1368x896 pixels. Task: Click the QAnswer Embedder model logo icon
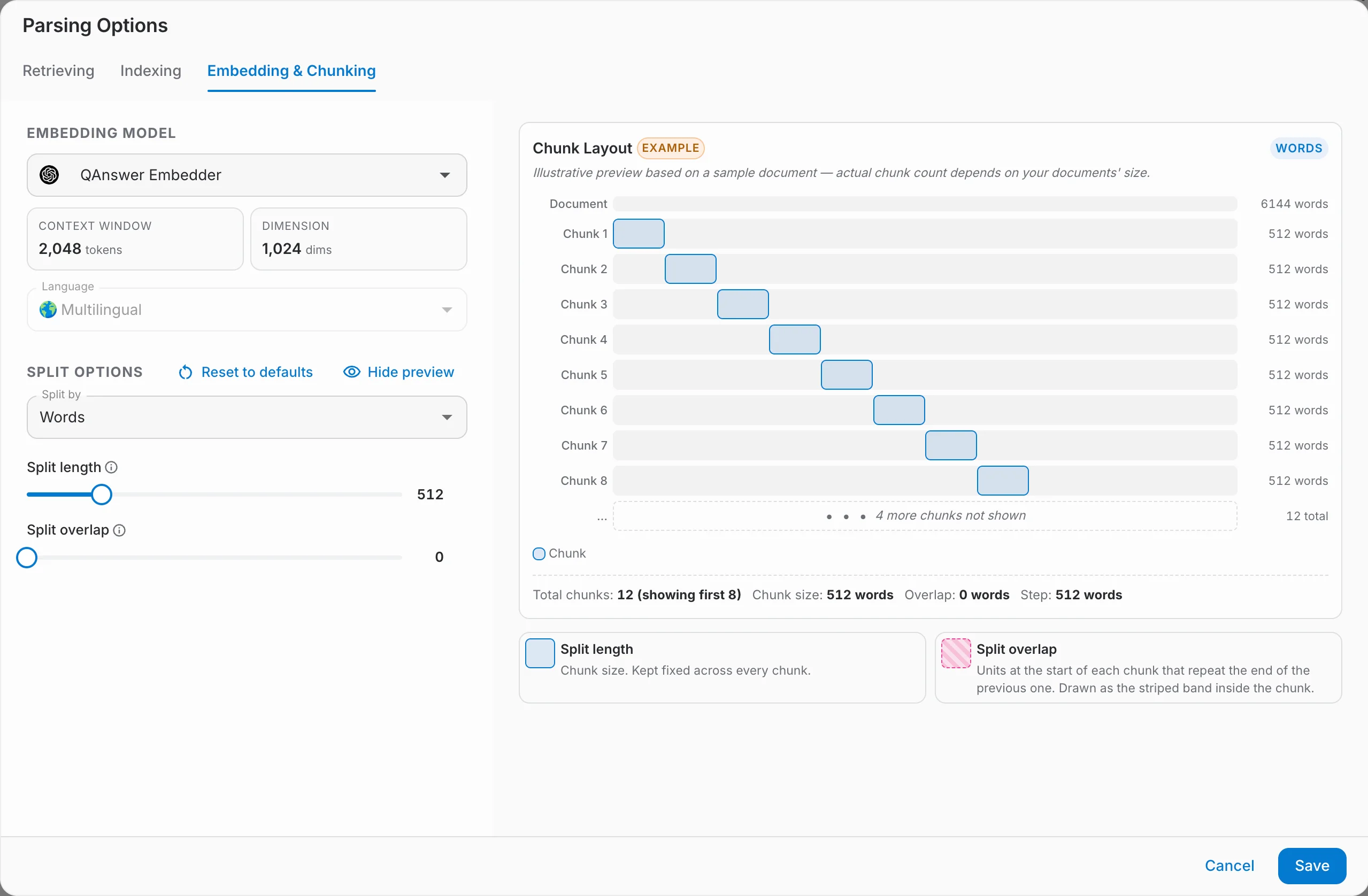click(49, 175)
